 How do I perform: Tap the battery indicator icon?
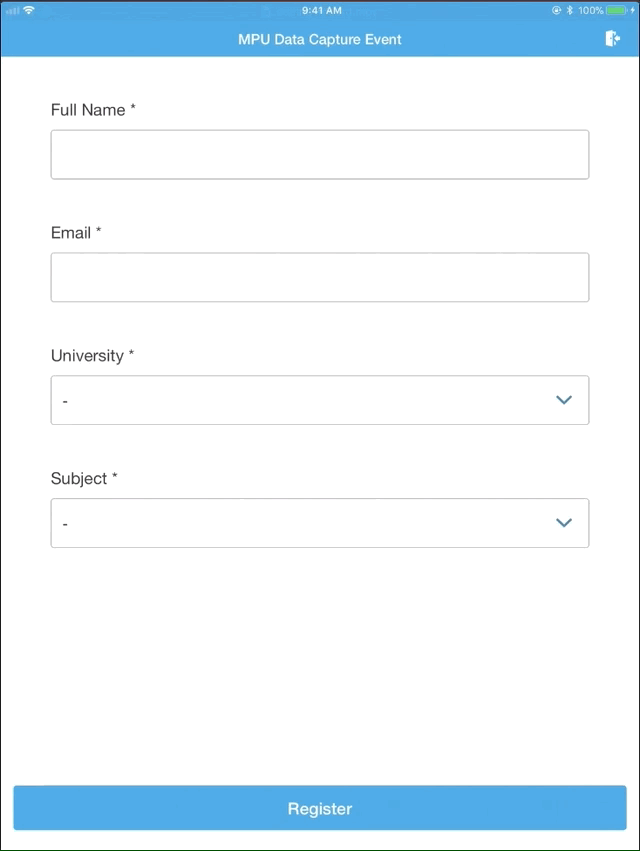point(617,10)
